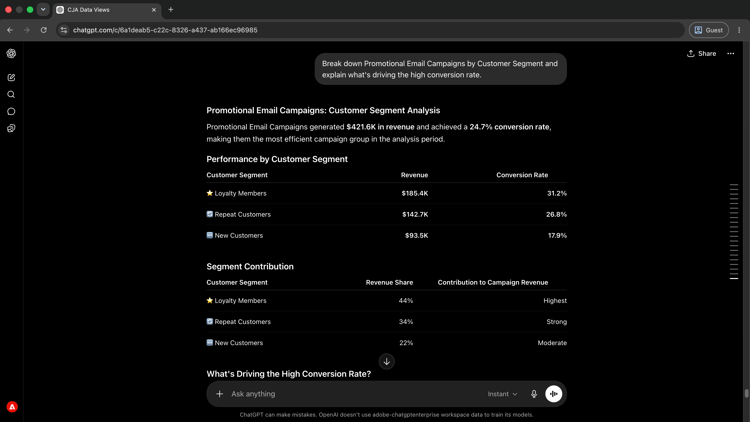Click the Conversion Rate column header

point(522,175)
